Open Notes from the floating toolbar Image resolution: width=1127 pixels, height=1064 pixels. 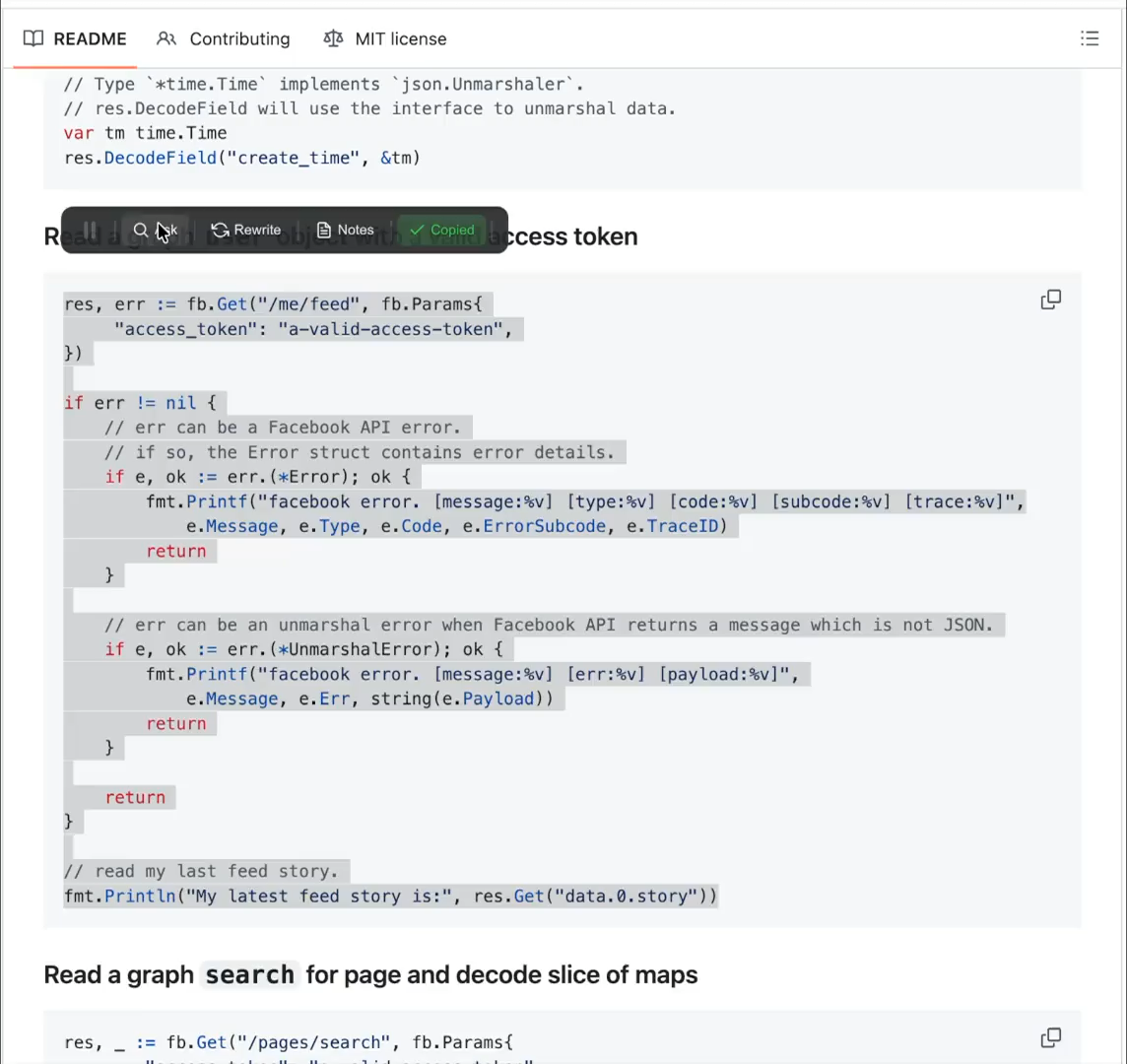coord(345,231)
